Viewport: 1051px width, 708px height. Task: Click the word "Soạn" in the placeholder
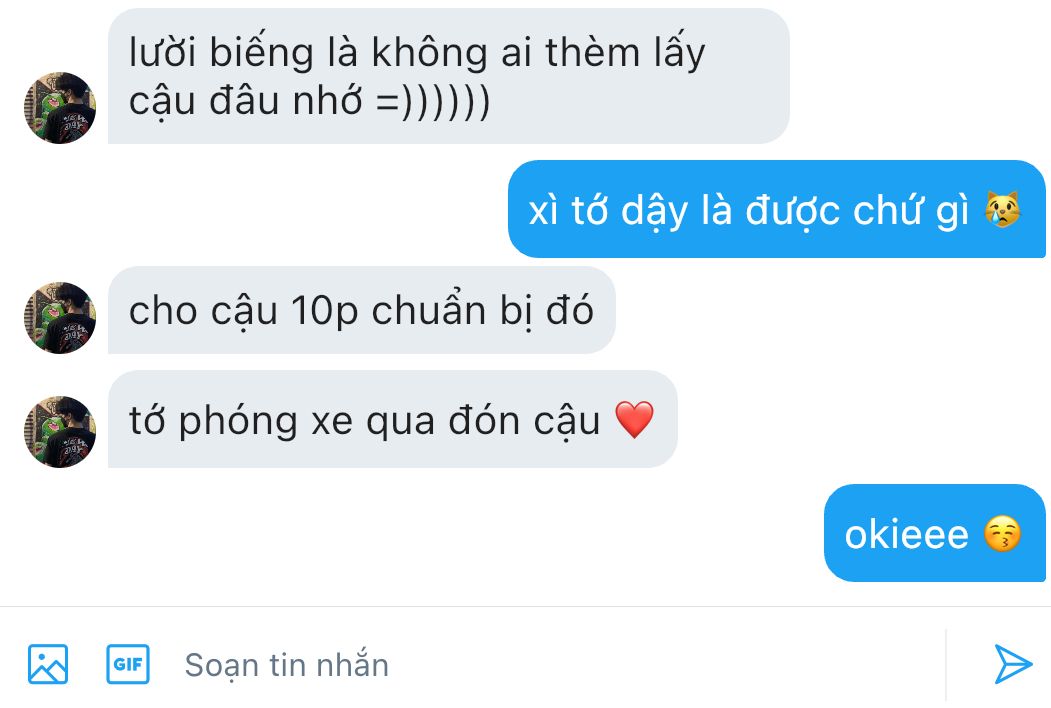(222, 666)
